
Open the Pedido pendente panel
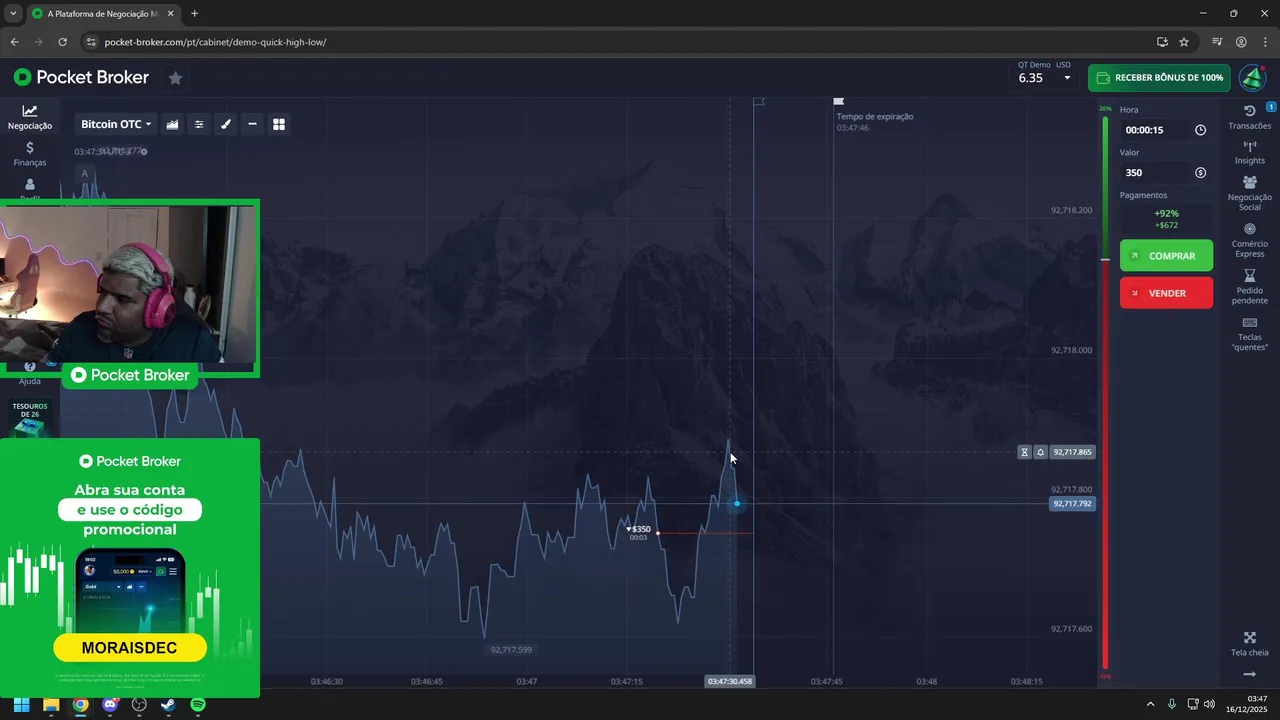click(1250, 287)
